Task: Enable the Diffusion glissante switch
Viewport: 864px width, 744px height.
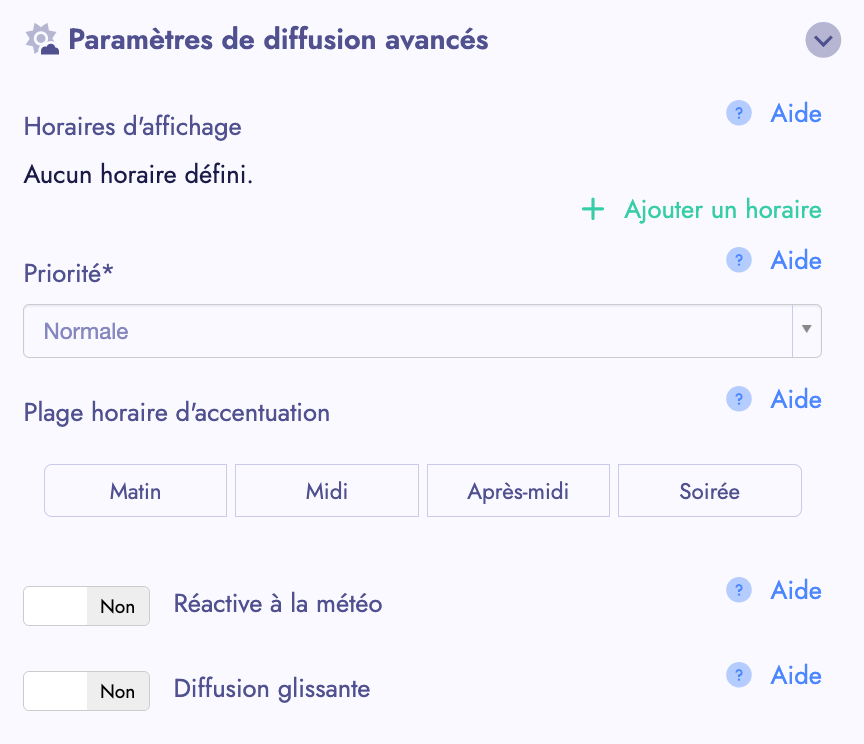Action: tap(86, 691)
